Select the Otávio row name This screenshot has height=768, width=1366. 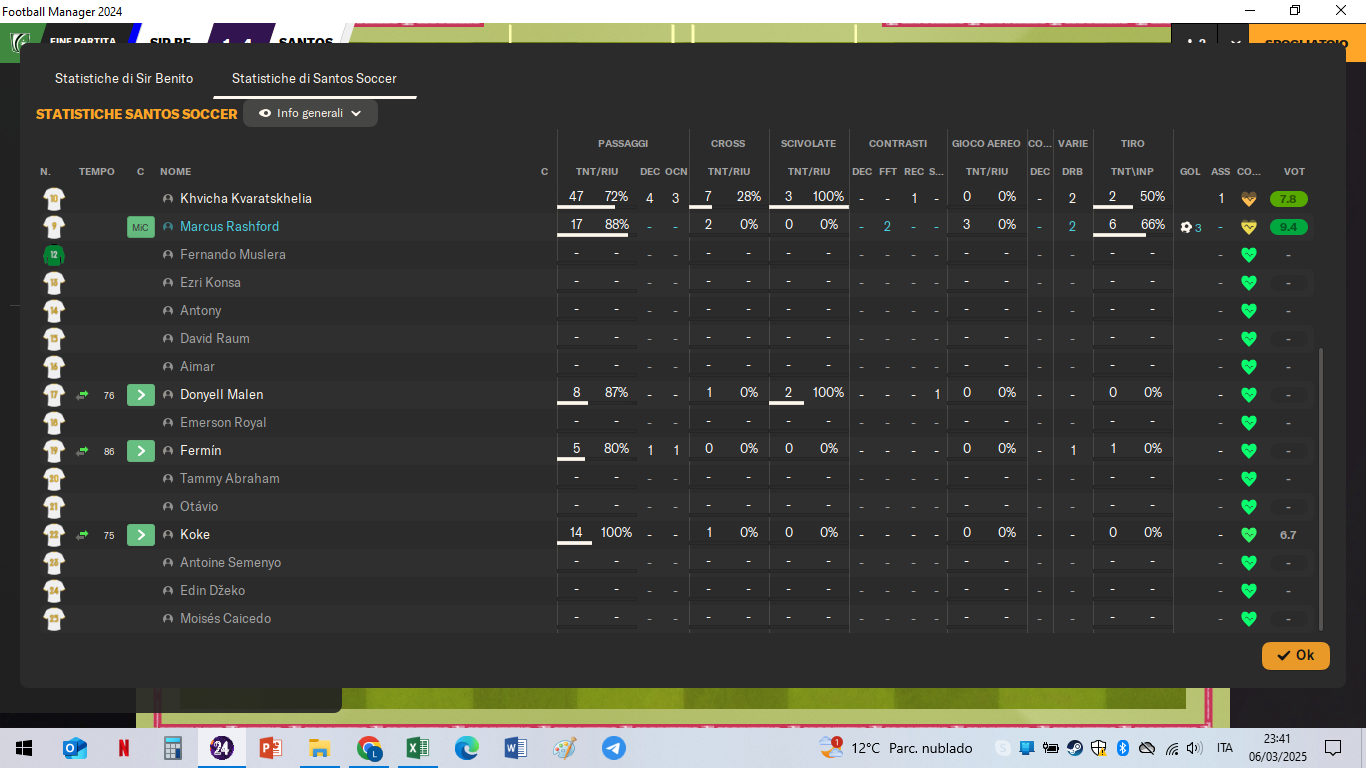[199, 507]
